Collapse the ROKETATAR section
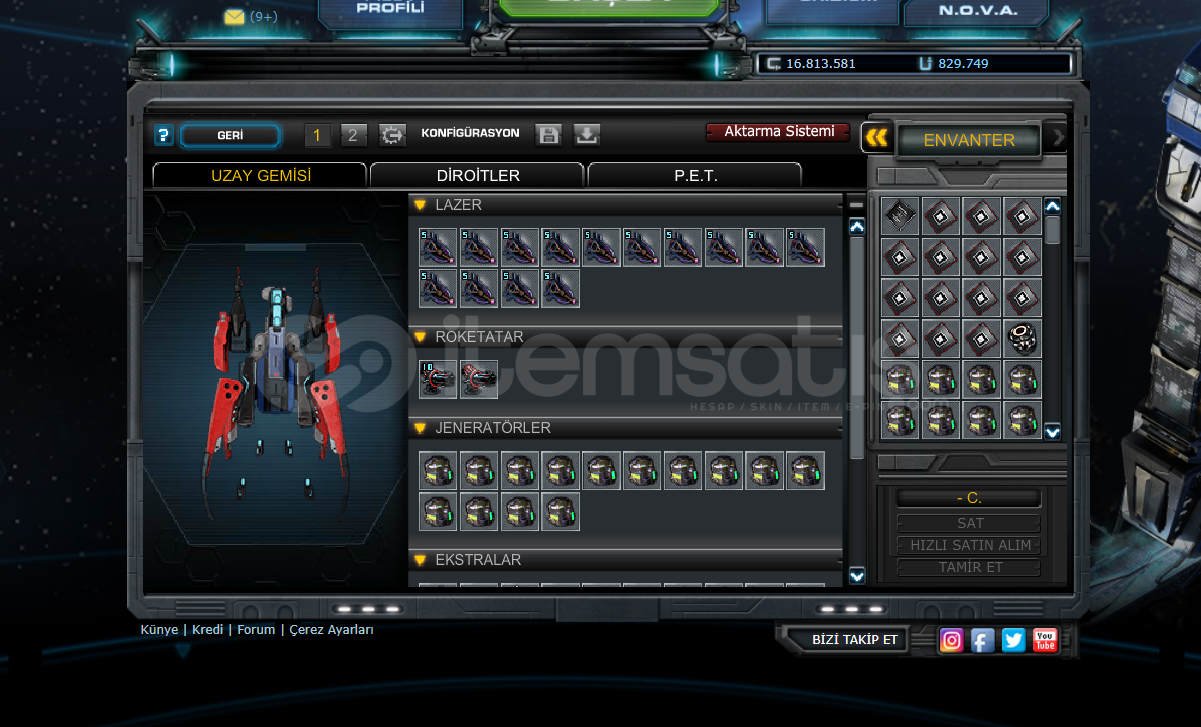 [x=420, y=337]
